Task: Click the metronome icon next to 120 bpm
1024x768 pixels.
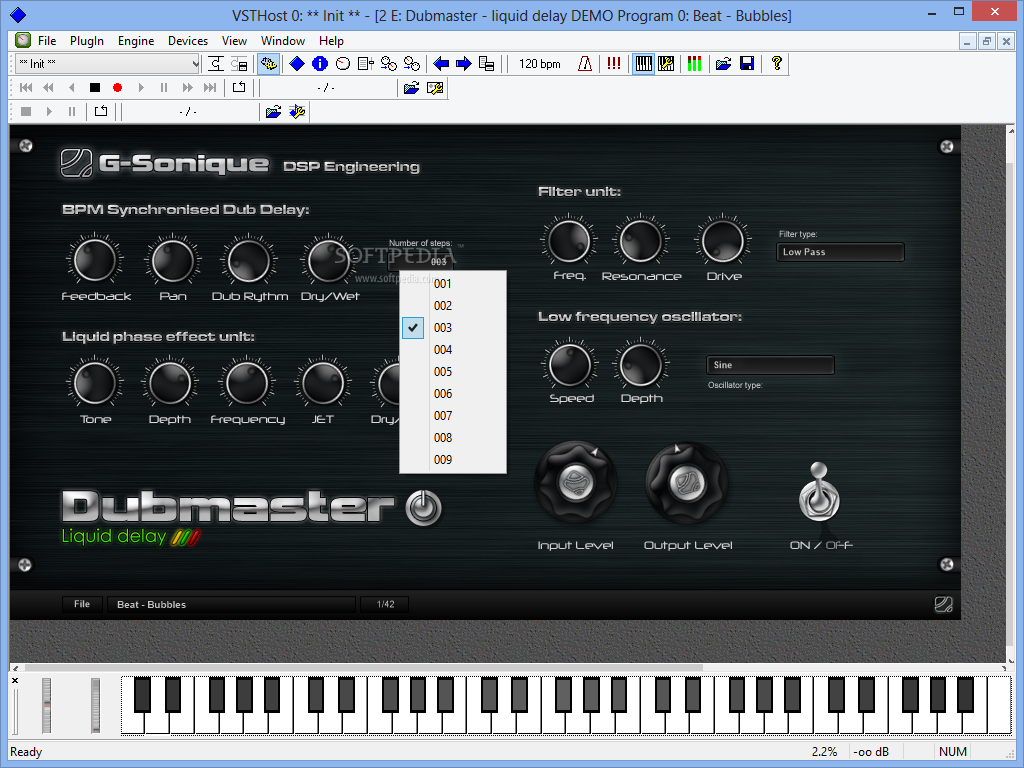Action: point(585,63)
